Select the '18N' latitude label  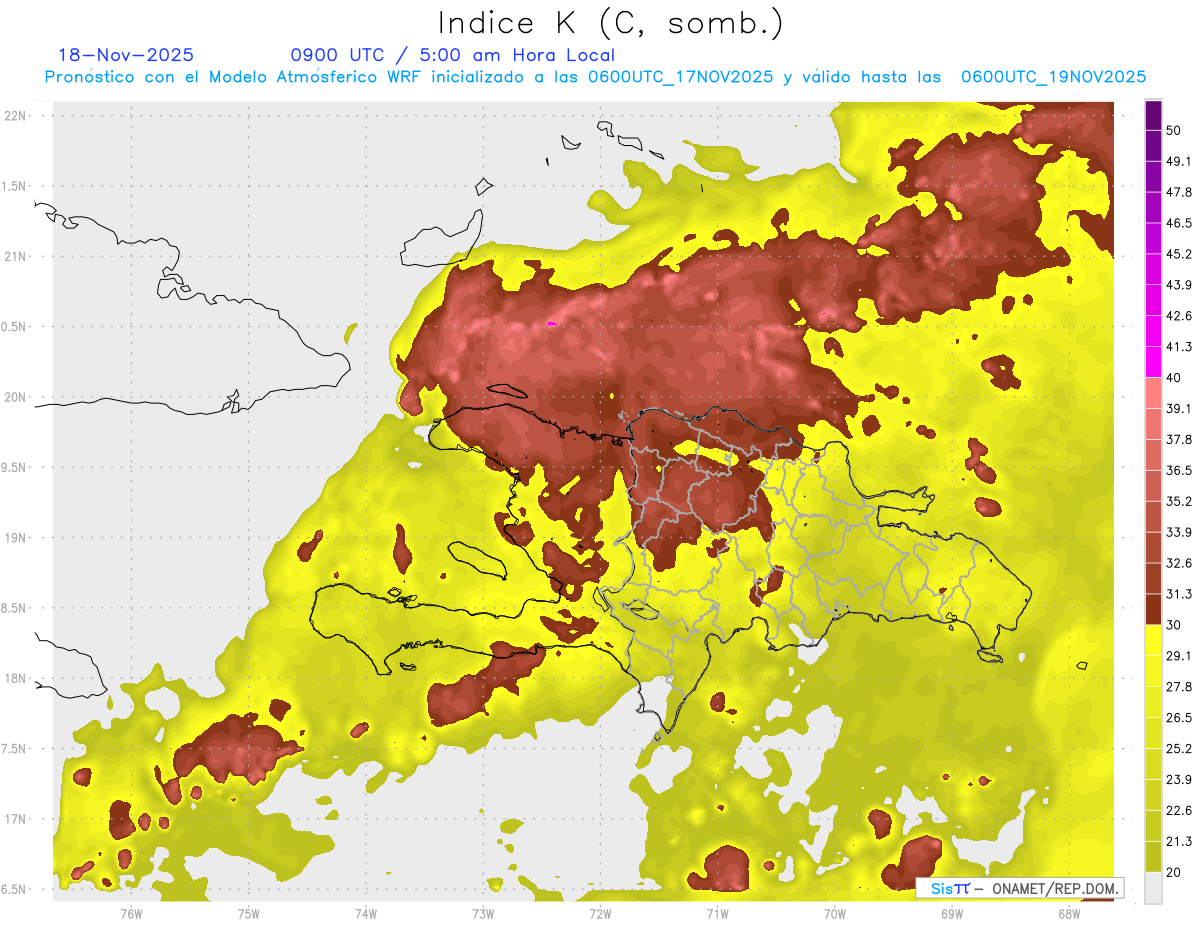pyautogui.click(x=15, y=678)
